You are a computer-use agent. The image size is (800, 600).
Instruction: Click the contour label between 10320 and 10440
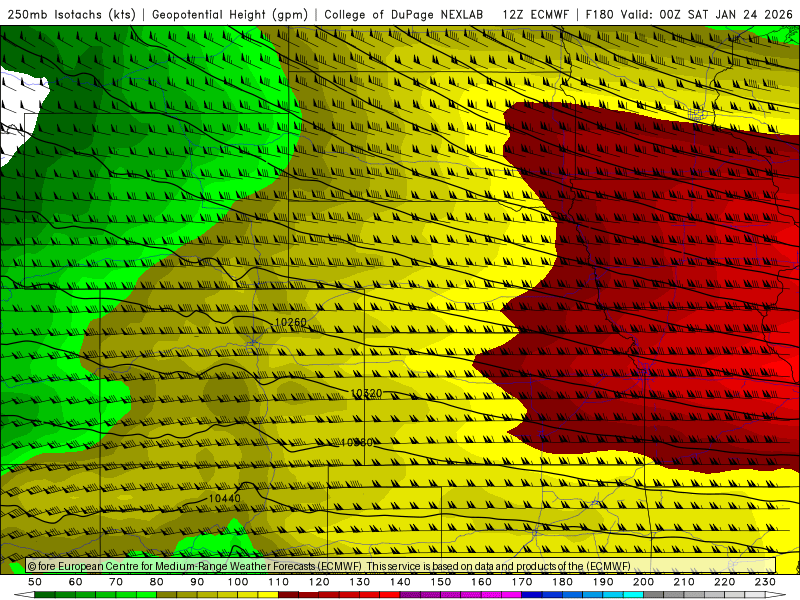point(357,442)
